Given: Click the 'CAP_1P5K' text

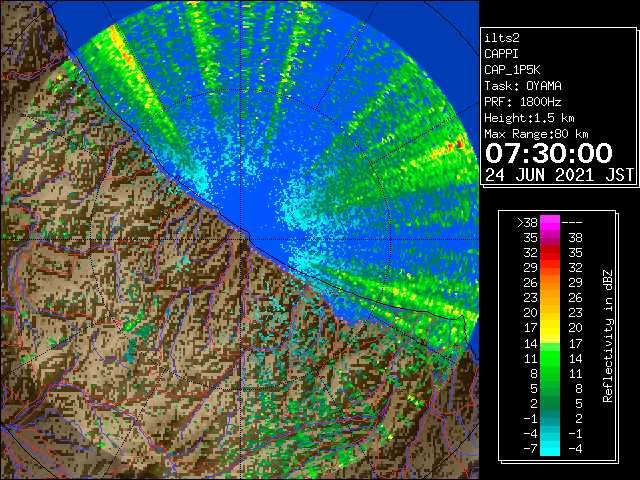Looking at the screenshot, I should (512, 70).
